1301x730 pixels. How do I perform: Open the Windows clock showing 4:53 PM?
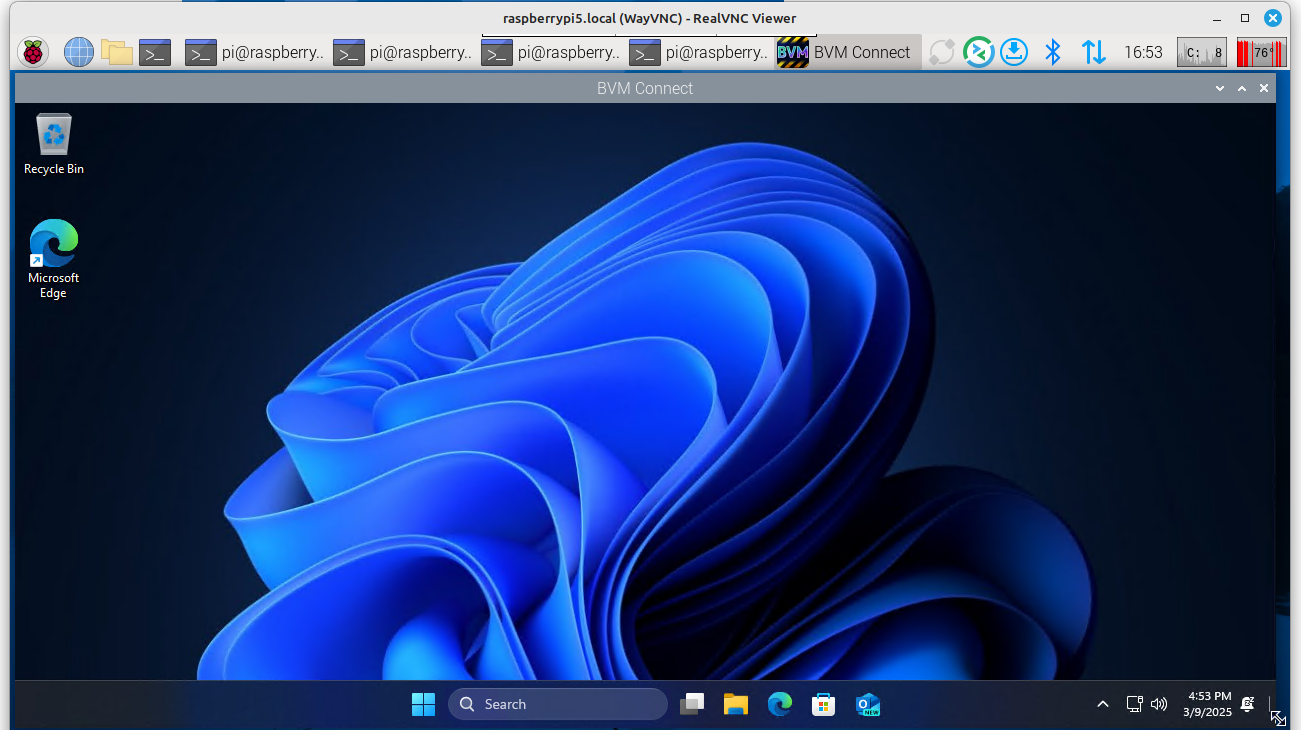(1209, 704)
